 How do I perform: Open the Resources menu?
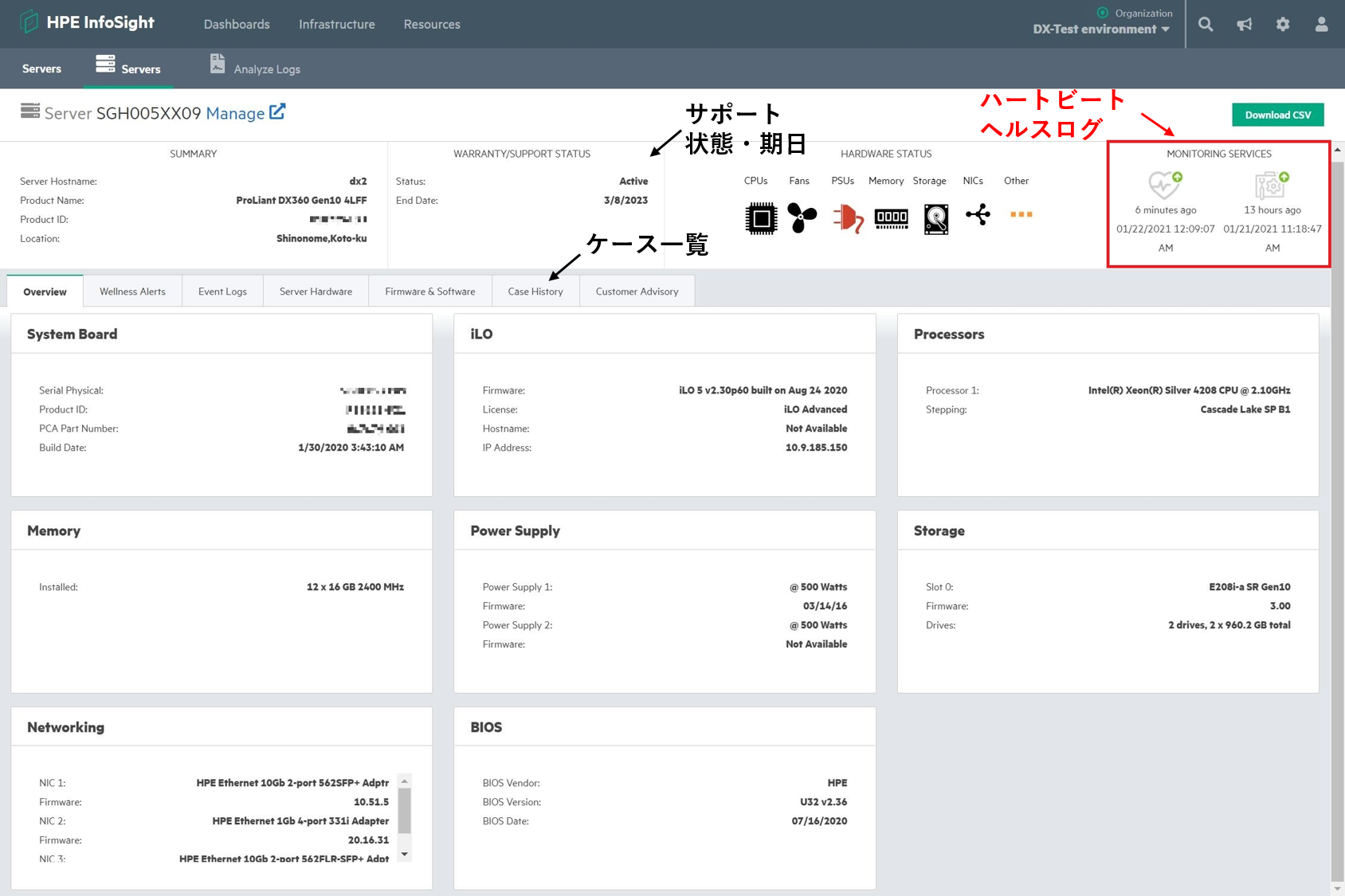pos(432,25)
